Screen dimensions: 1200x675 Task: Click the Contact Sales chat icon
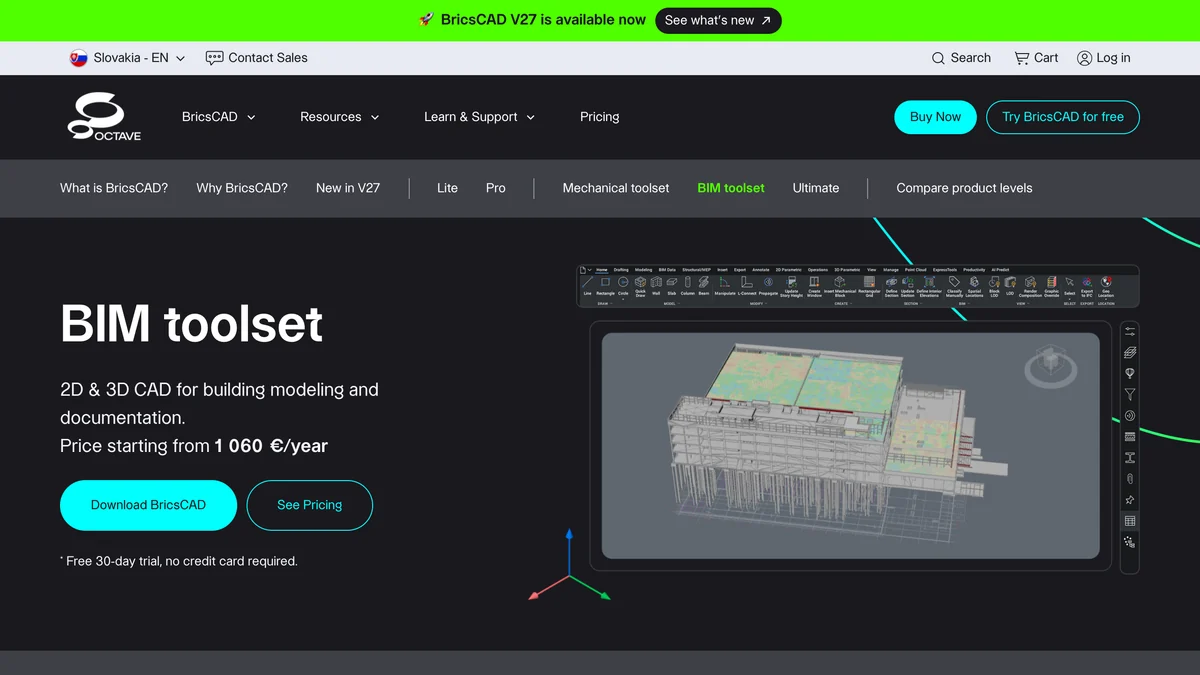pos(214,58)
